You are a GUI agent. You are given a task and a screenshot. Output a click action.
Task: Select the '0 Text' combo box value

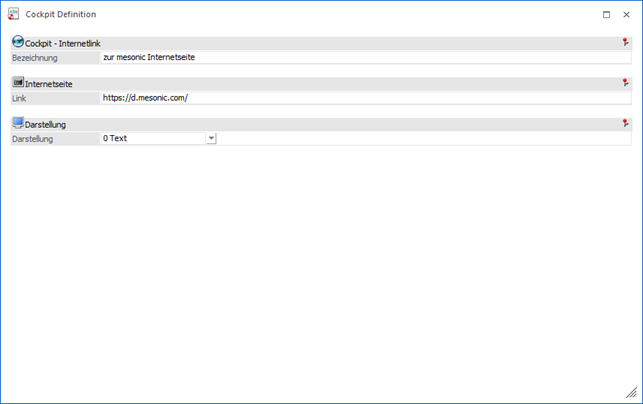point(152,139)
